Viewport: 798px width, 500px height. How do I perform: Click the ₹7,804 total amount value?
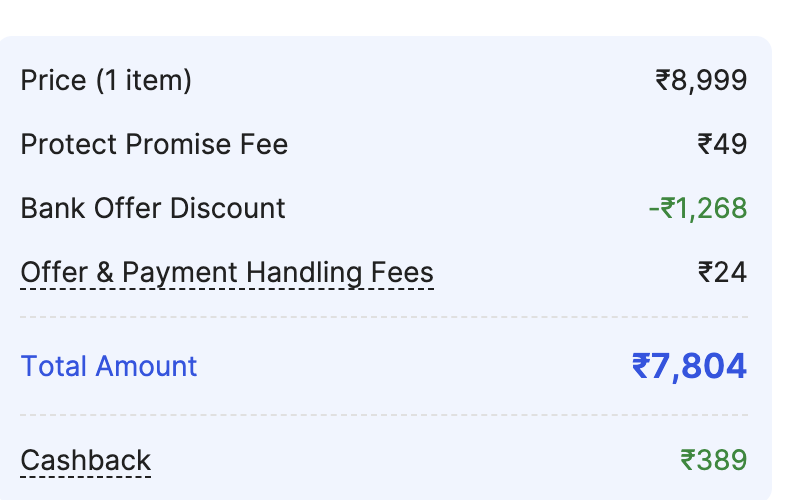(689, 366)
